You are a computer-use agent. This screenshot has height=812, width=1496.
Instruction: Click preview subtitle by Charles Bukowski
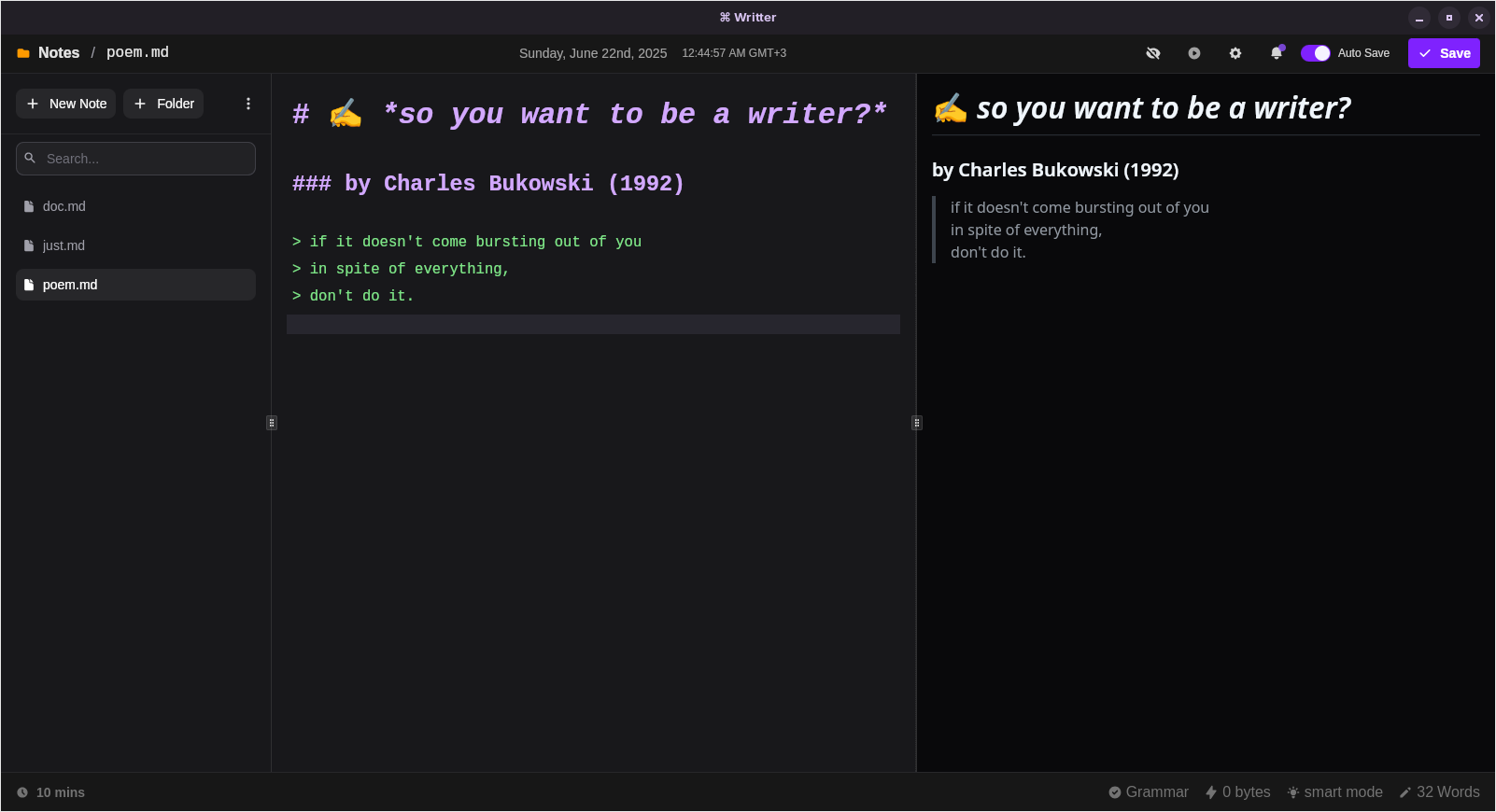coord(1055,170)
